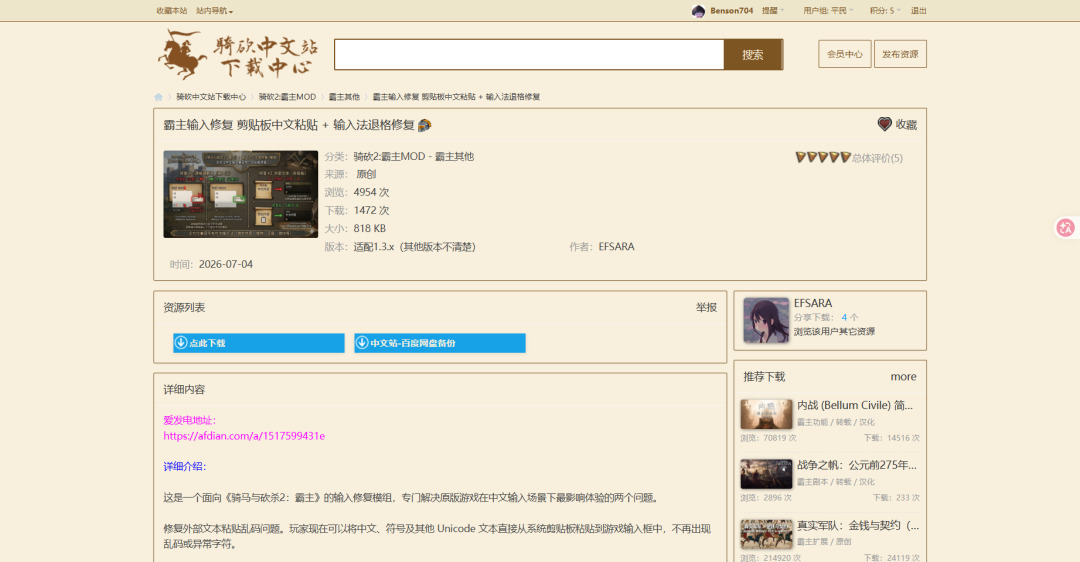Open EFSARA's author avatar image
The width and height of the screenshot is (1080, 562).
[x=766, y=320]
